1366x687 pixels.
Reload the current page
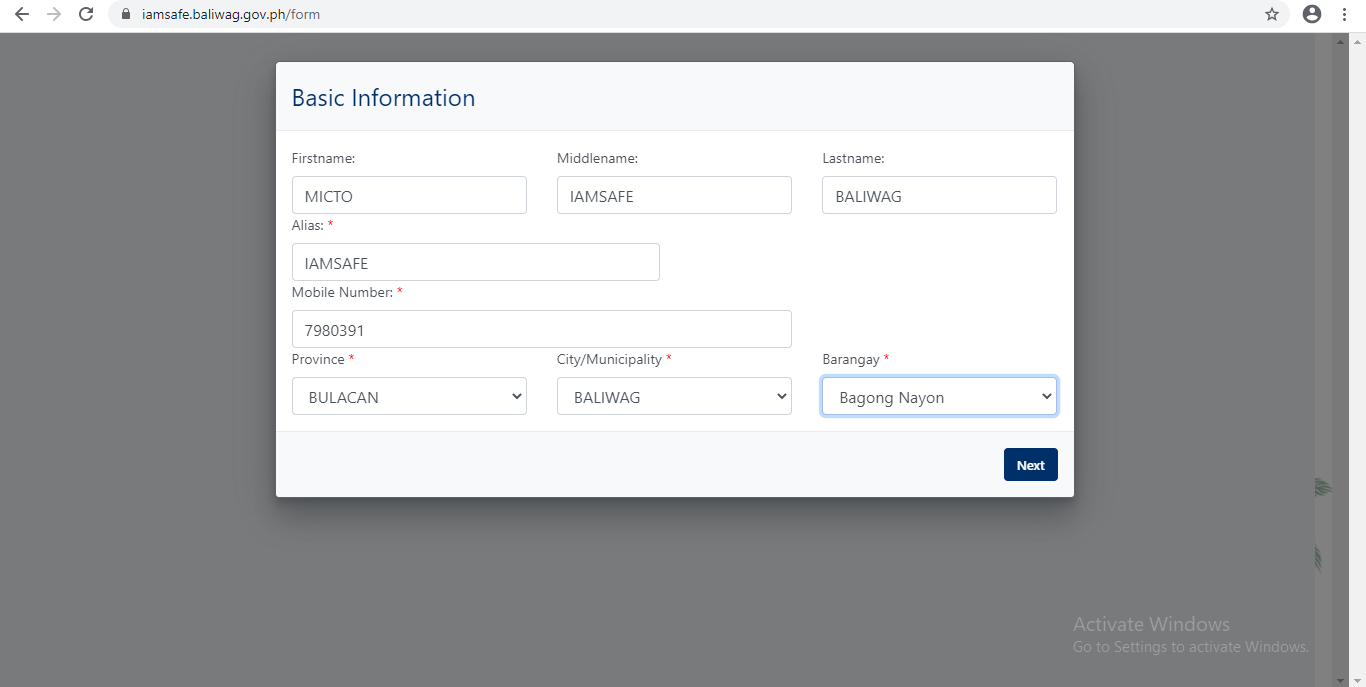(x=86, y=14)
